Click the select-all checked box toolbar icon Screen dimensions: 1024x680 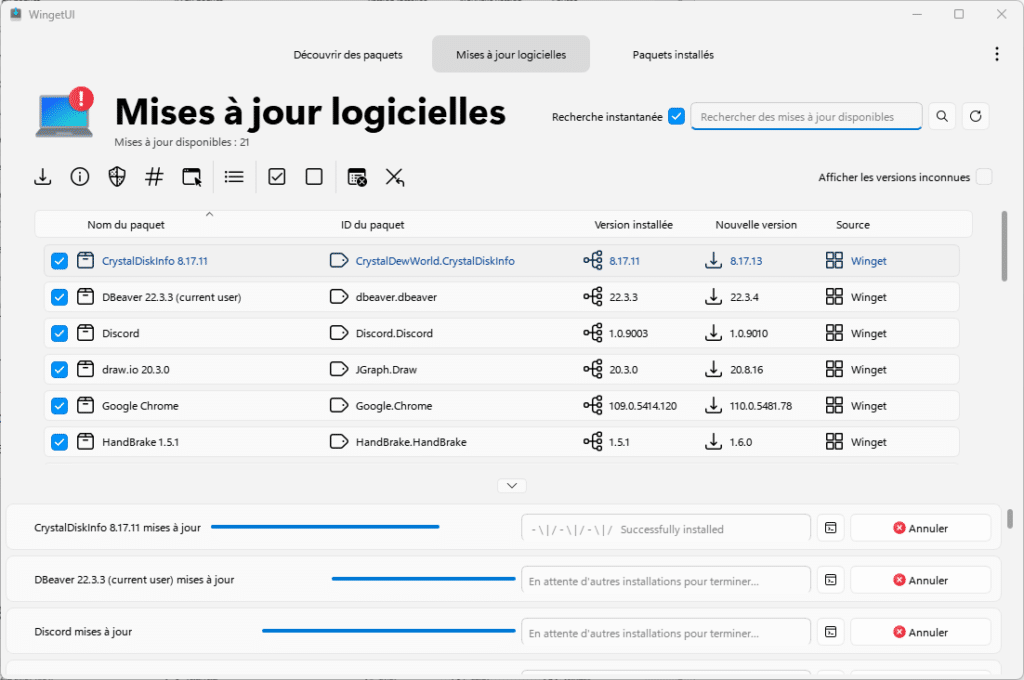click(277, 177)
